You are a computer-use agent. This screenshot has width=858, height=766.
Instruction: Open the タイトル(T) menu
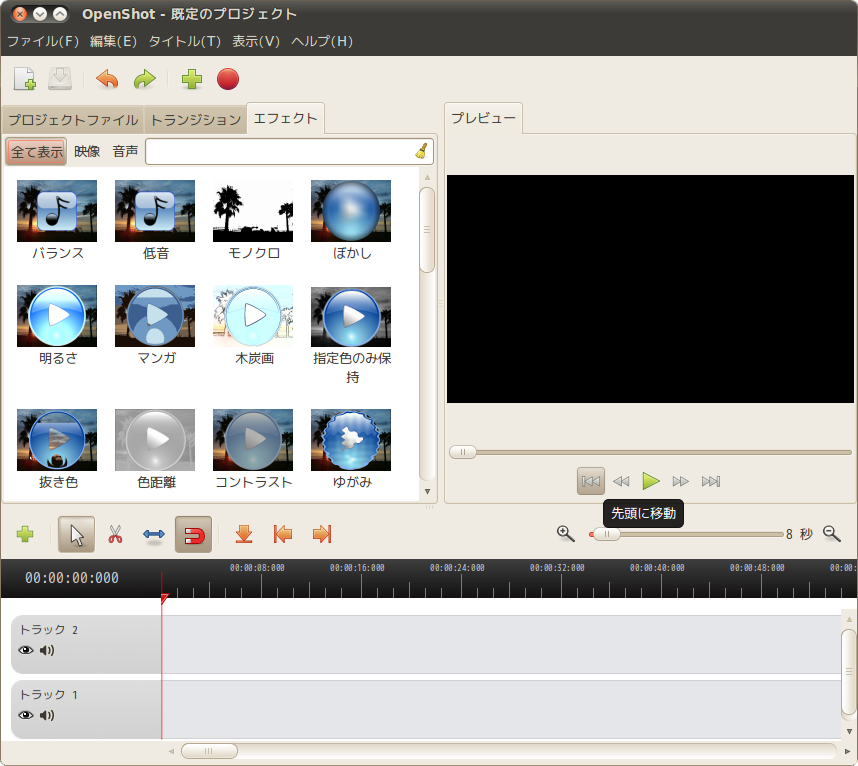pyautogui.click(x=185, y=41)
